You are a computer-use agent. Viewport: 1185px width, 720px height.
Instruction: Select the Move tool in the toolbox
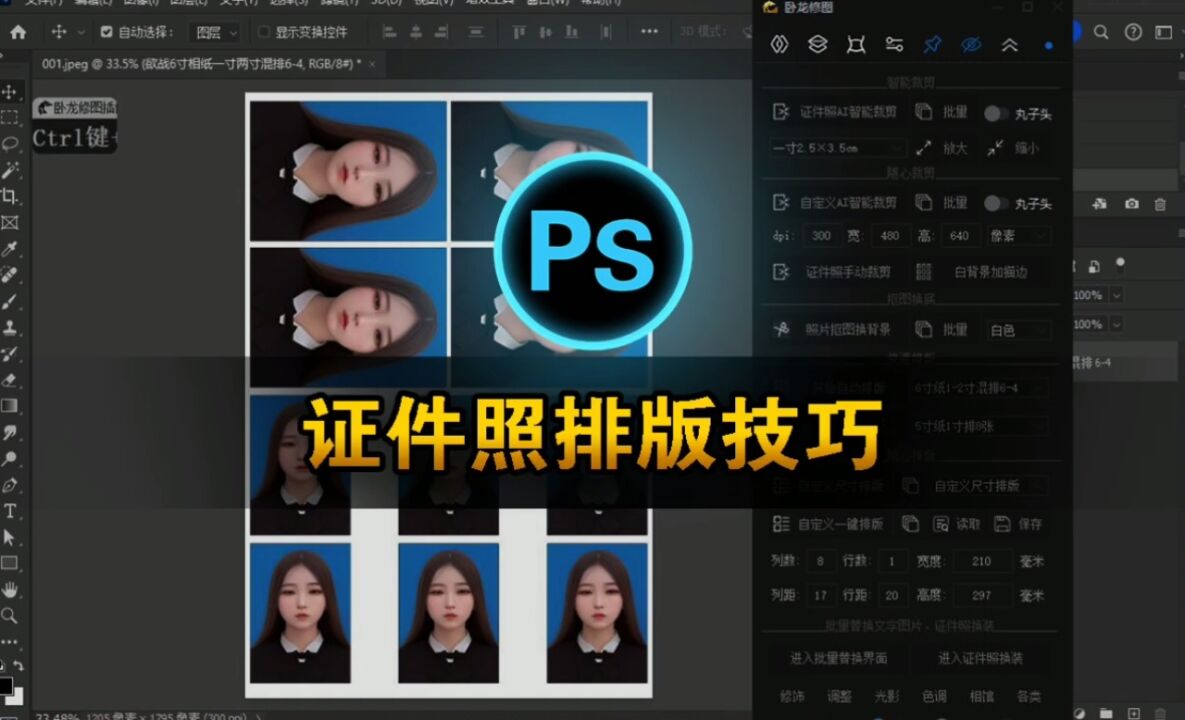point(10,91)
